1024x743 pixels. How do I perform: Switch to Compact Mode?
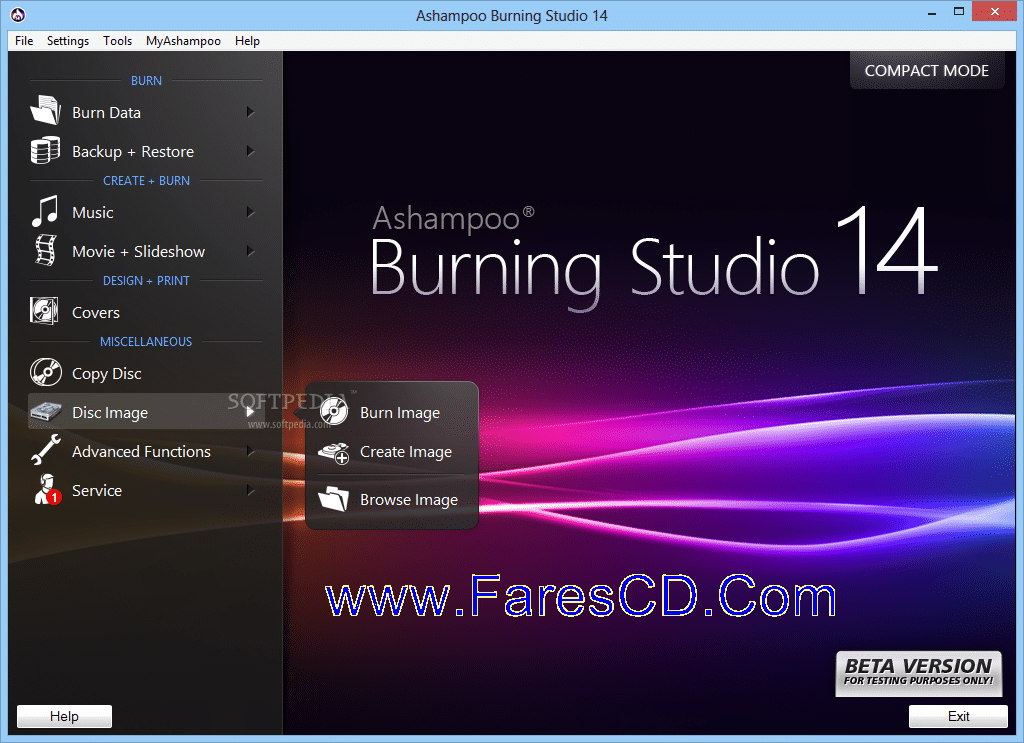coord(927,71)
